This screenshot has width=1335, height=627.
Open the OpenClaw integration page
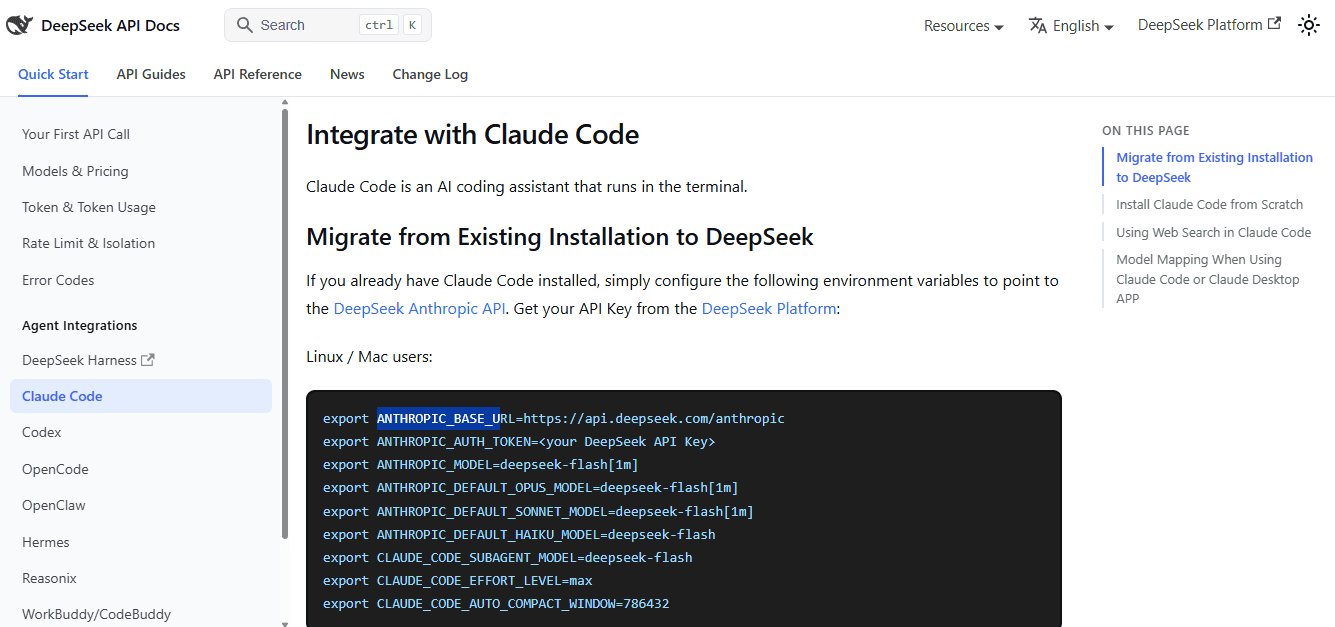(54, 505)
